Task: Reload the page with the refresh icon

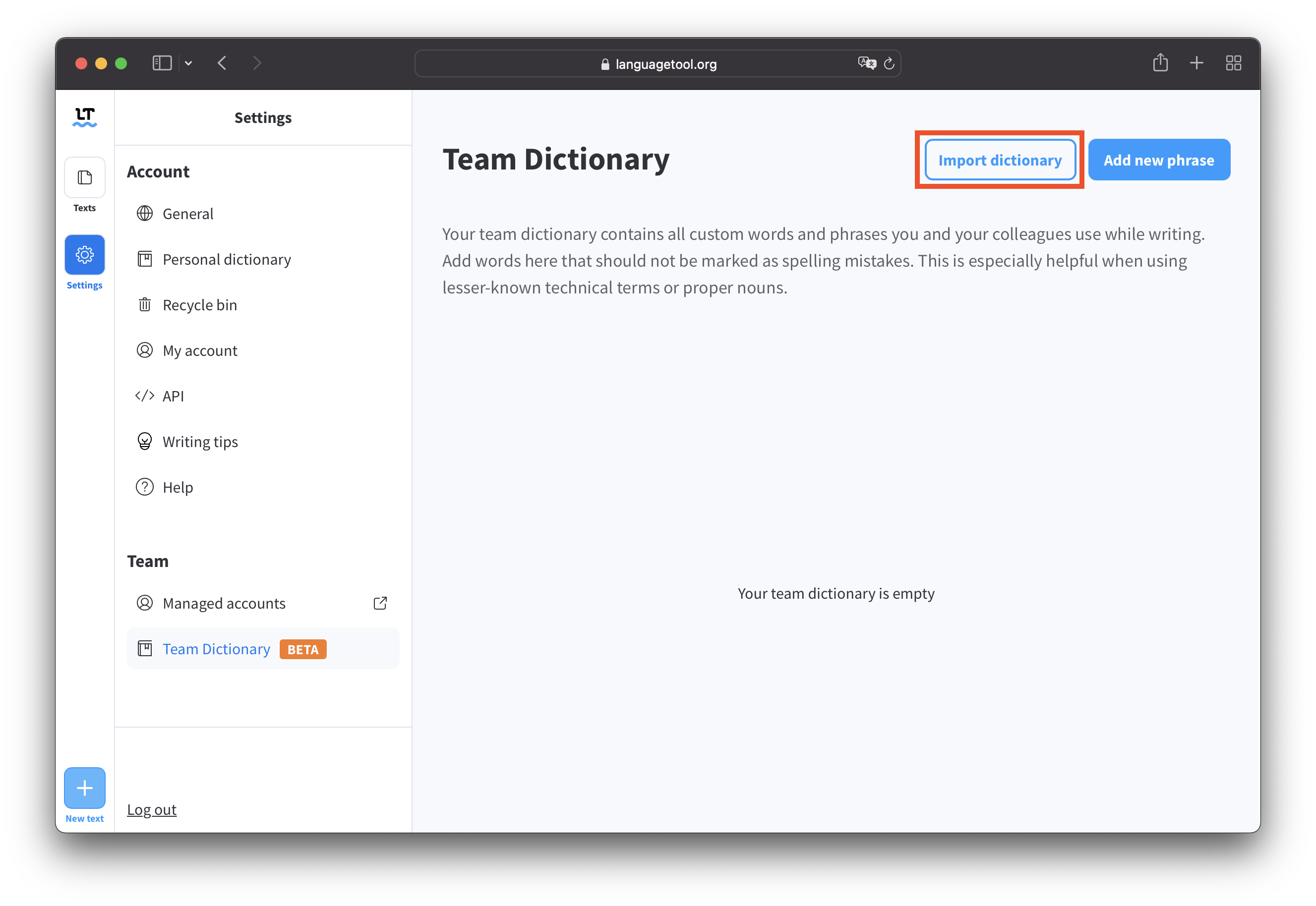Action: [890, 63]
